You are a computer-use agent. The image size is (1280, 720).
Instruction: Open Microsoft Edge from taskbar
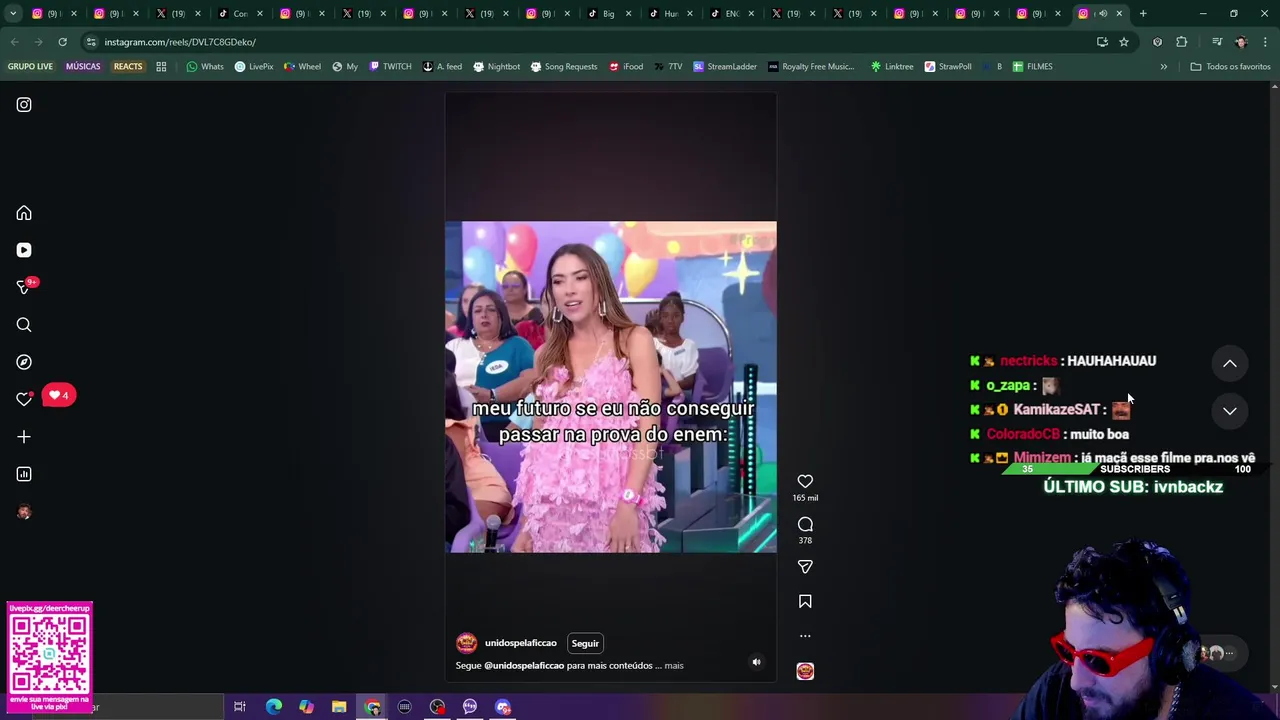273,707
